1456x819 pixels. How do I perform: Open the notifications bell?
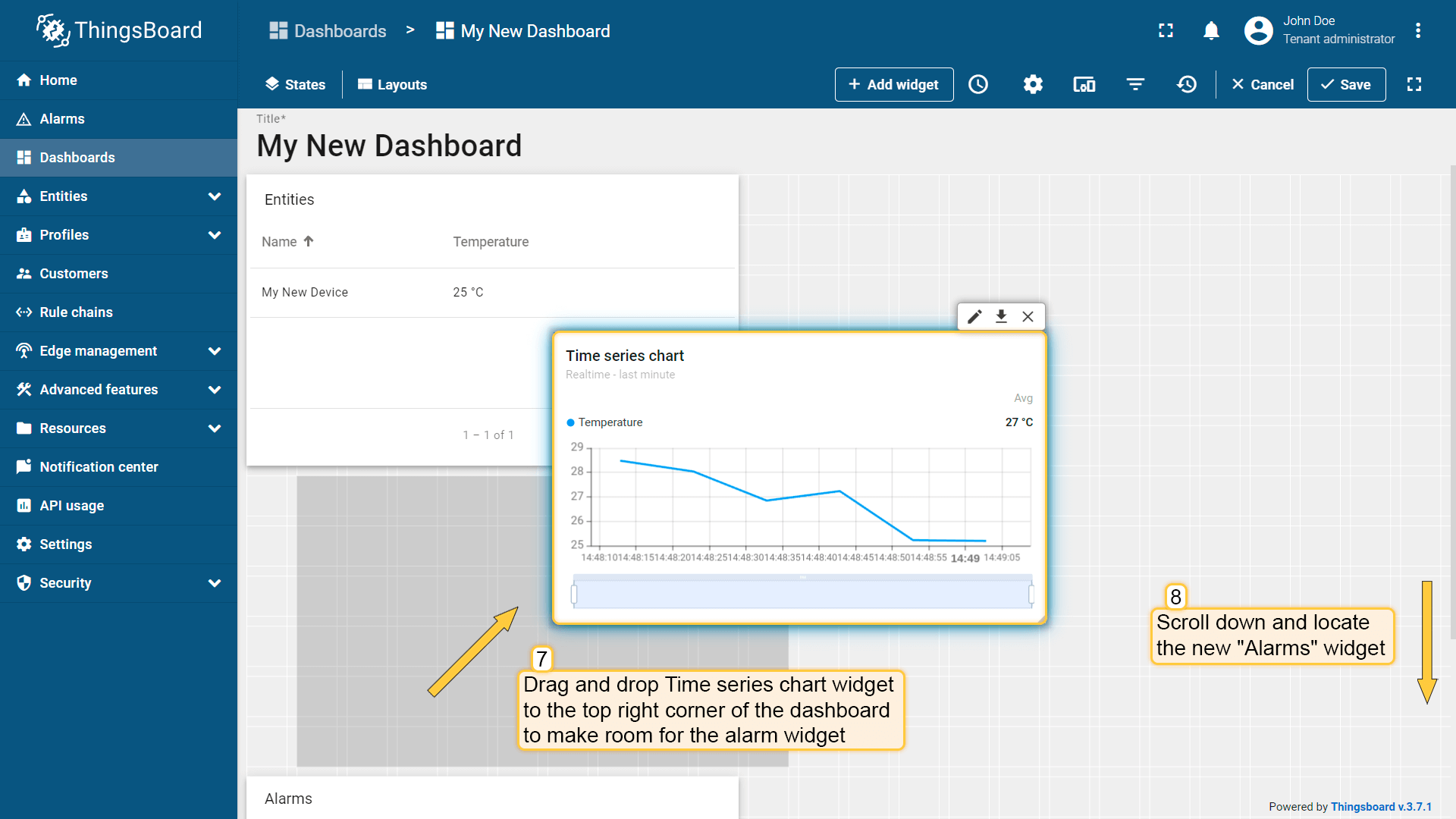click(1210, 30)
